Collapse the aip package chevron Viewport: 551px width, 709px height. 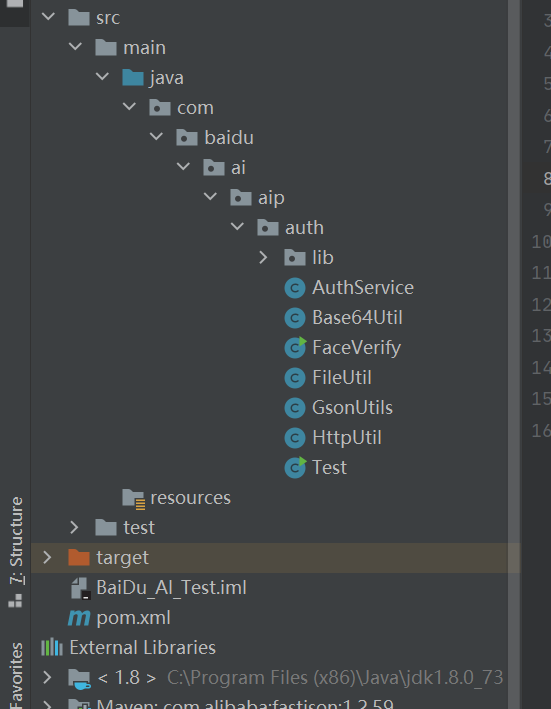pyautogui.click(x=210, y=197)
